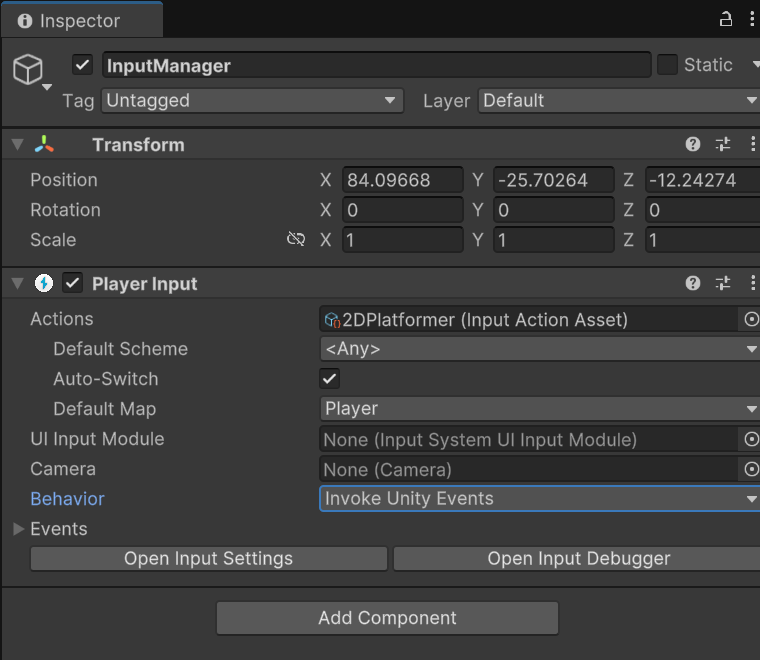Enable the Static checkbox
Viewport: 760px width, 660px height.
tap(667, 65)
